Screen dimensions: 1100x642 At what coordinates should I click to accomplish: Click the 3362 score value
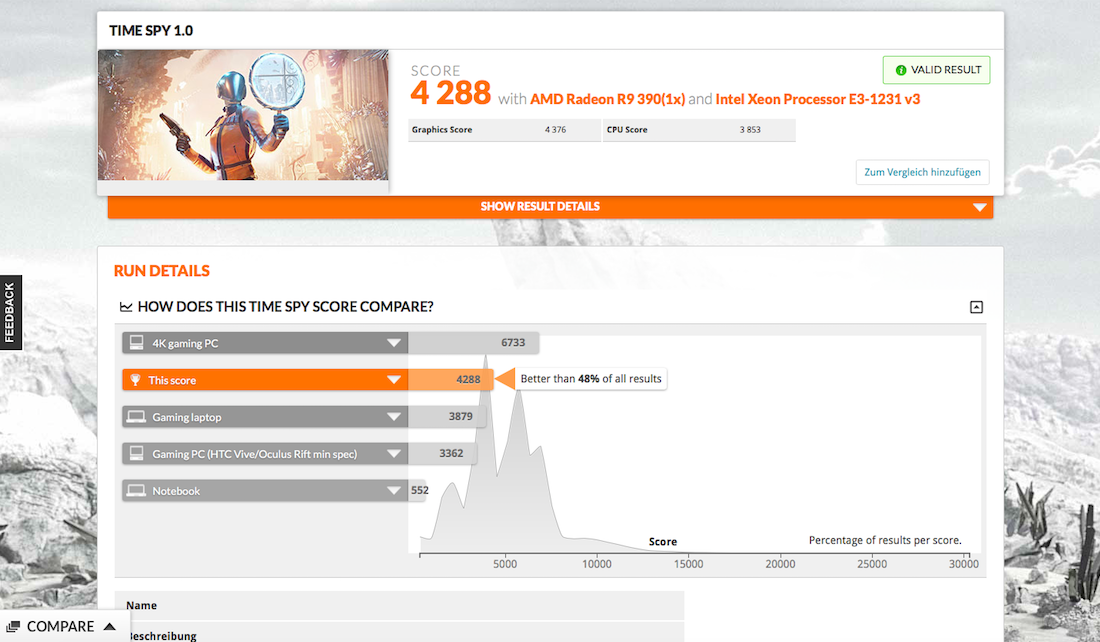pyautogui.click(x=451, y=453)
